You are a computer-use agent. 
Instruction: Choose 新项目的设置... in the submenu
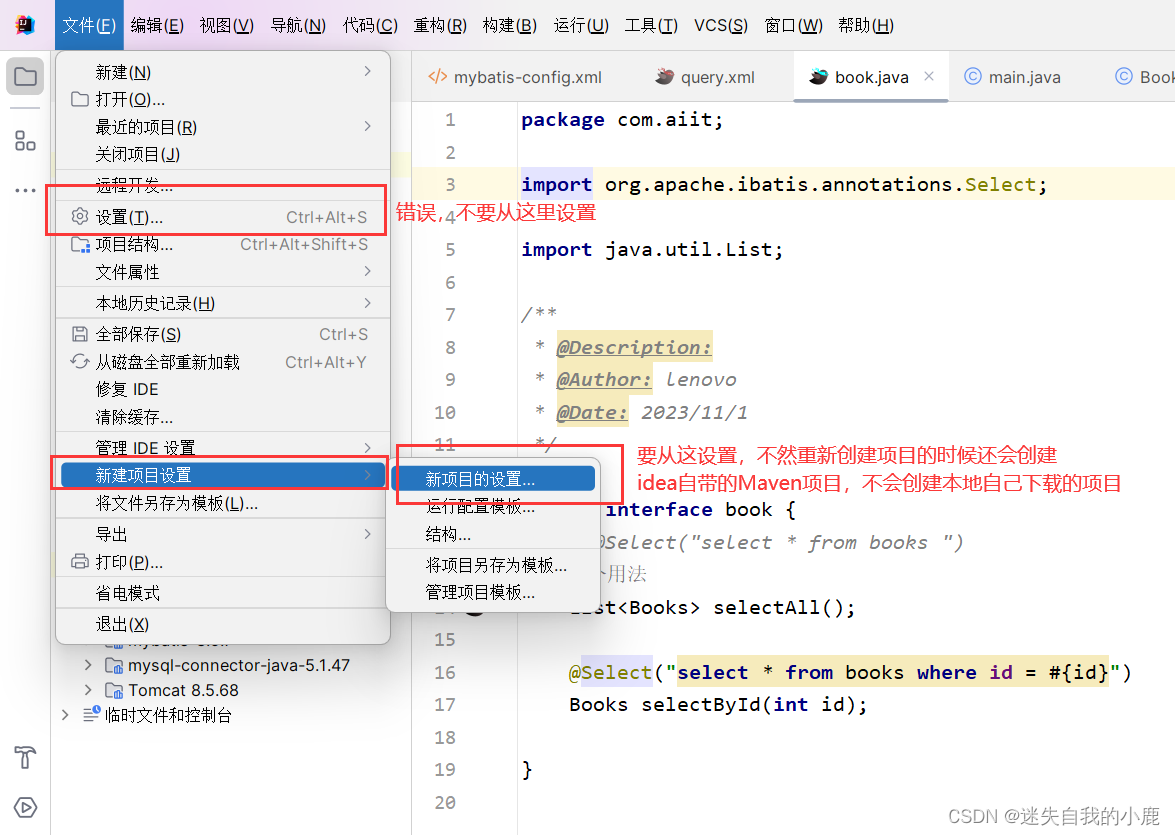point(493,479)
